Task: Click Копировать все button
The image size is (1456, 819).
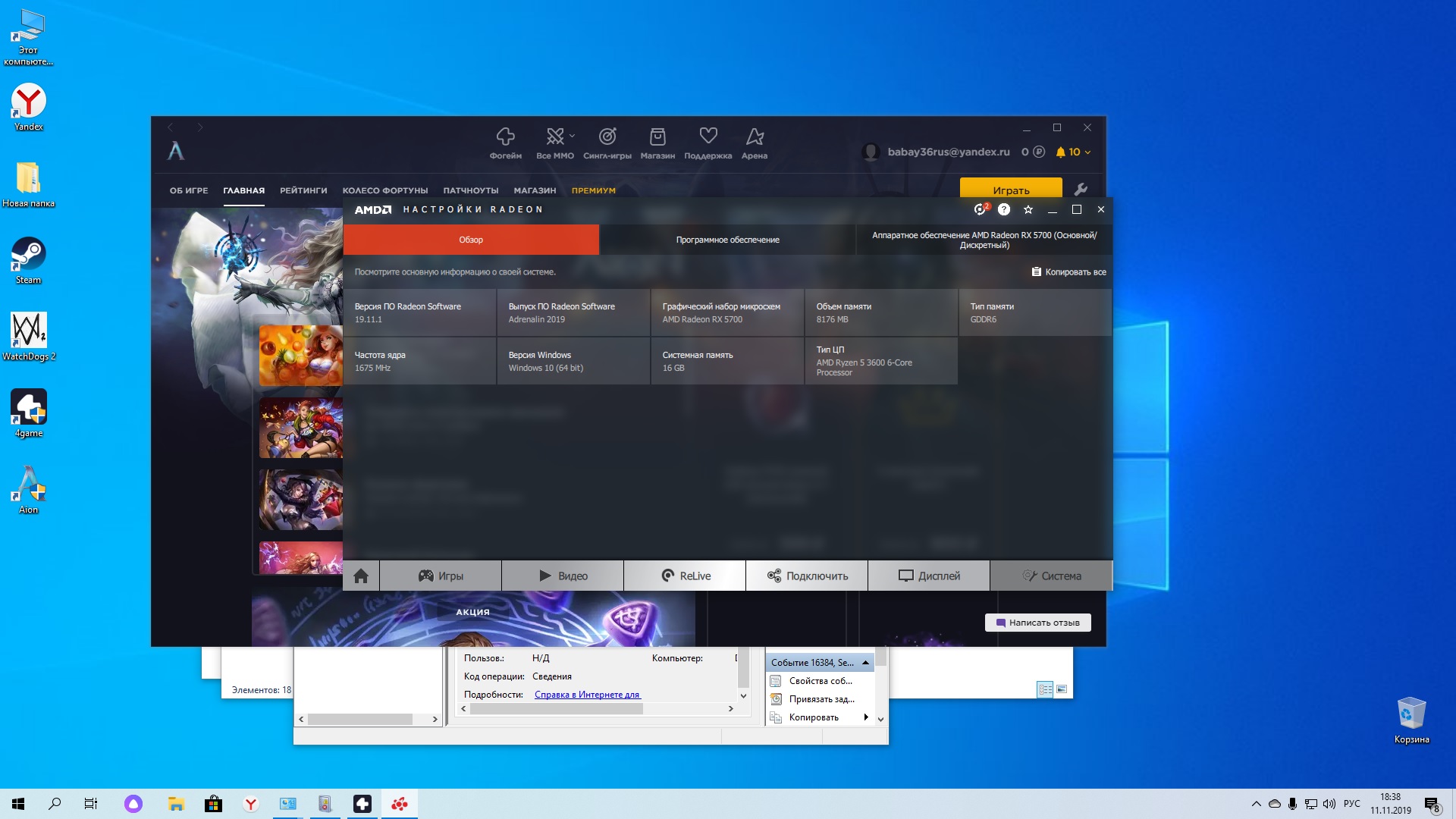Action: click(1068, 272)
